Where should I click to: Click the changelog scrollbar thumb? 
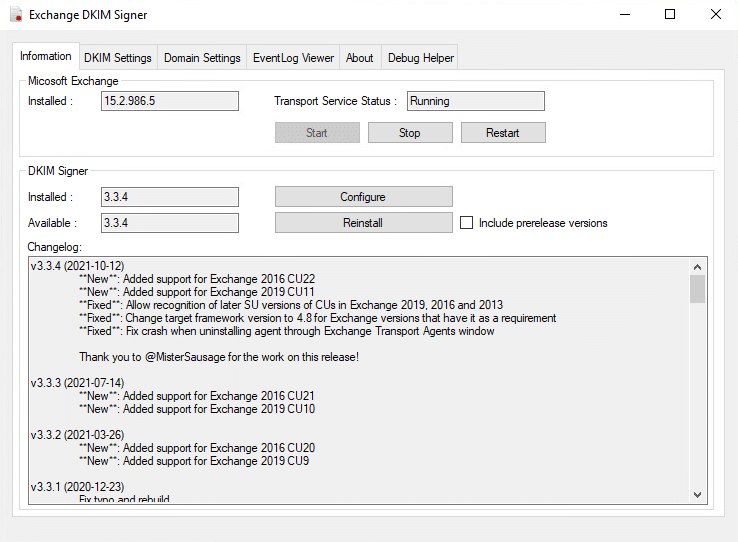(698, 289)
